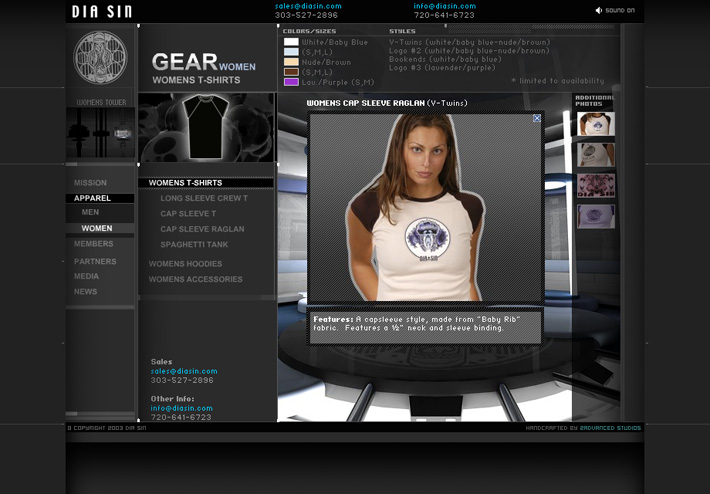
Task: Go to the News section
Action: [86, 292]
